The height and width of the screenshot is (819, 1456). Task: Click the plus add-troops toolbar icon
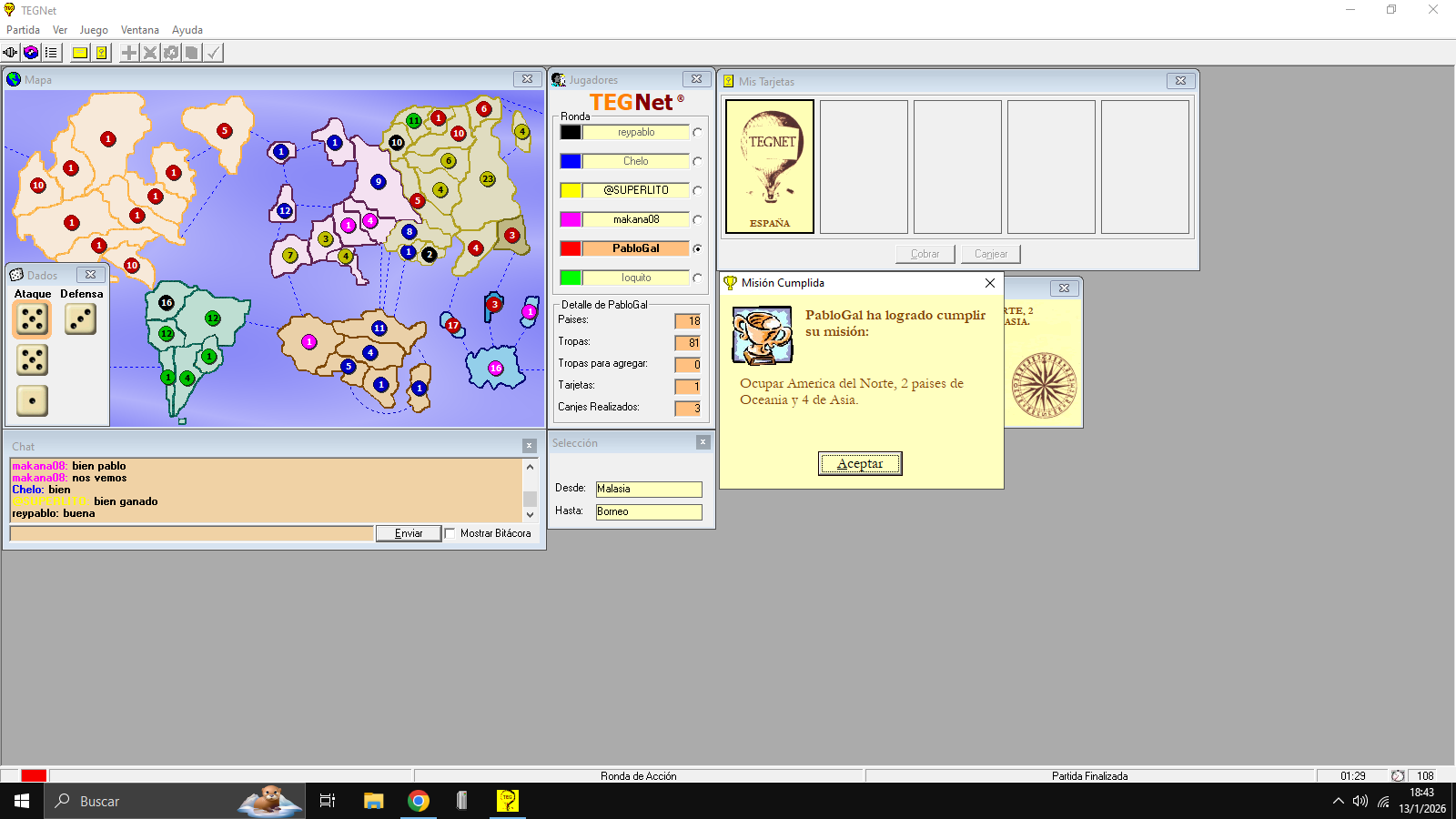click(x=129, y=53)
